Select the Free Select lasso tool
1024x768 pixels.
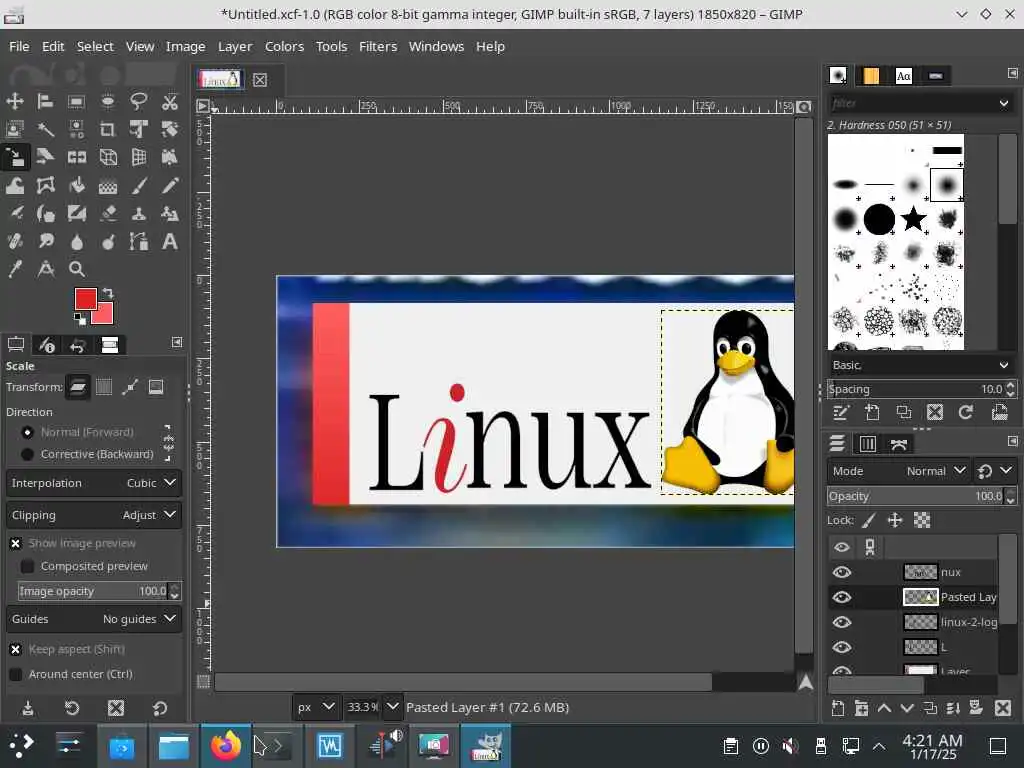point(138,101)
